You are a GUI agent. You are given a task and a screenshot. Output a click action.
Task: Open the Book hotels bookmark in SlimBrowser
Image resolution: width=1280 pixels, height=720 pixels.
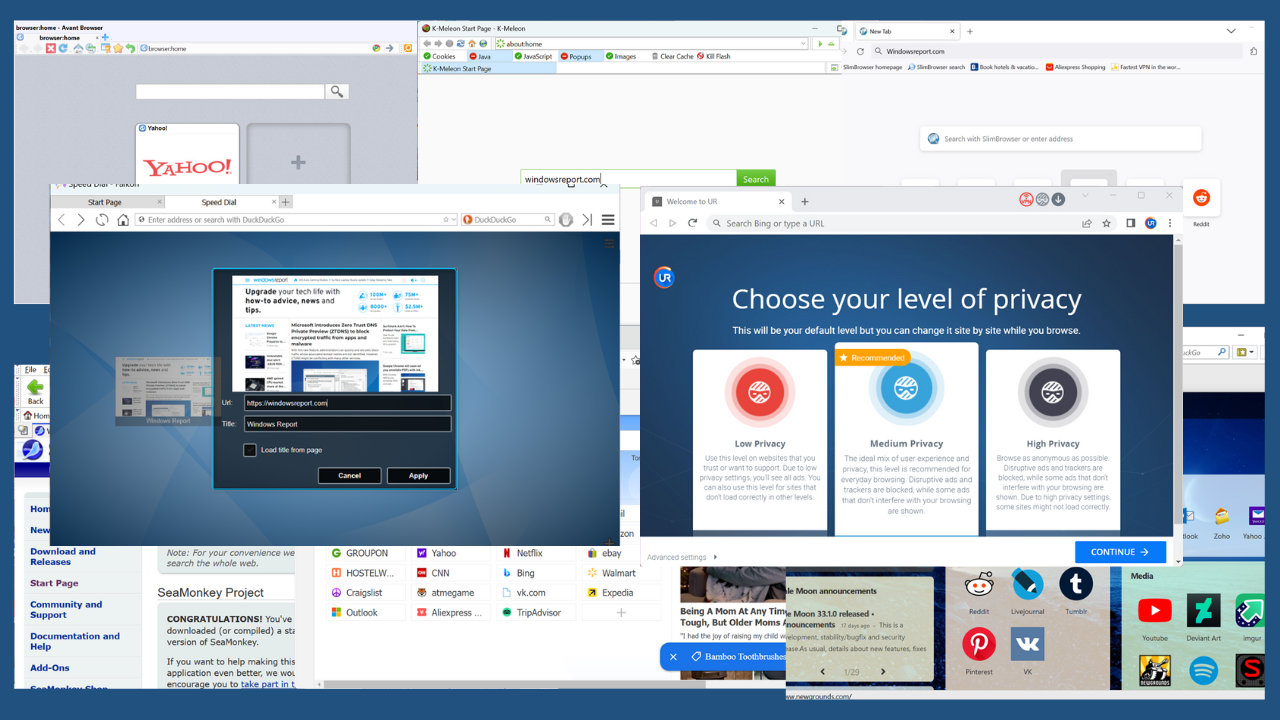tap(1005, 67)
